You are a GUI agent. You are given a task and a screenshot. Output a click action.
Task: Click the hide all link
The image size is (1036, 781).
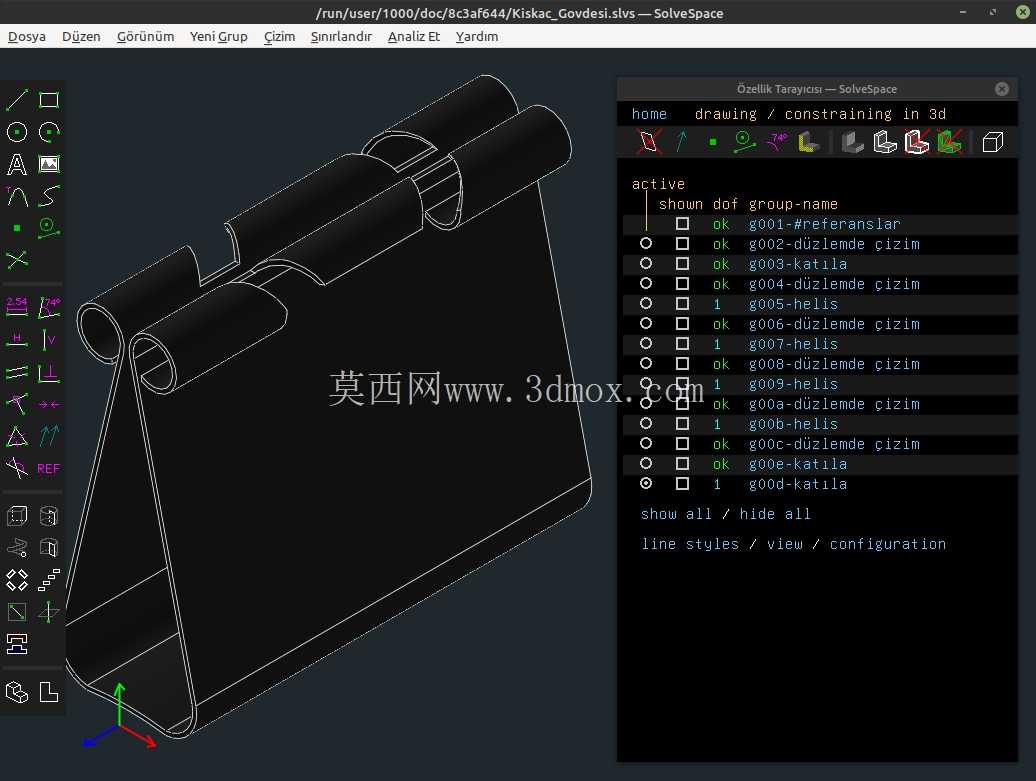775,514
